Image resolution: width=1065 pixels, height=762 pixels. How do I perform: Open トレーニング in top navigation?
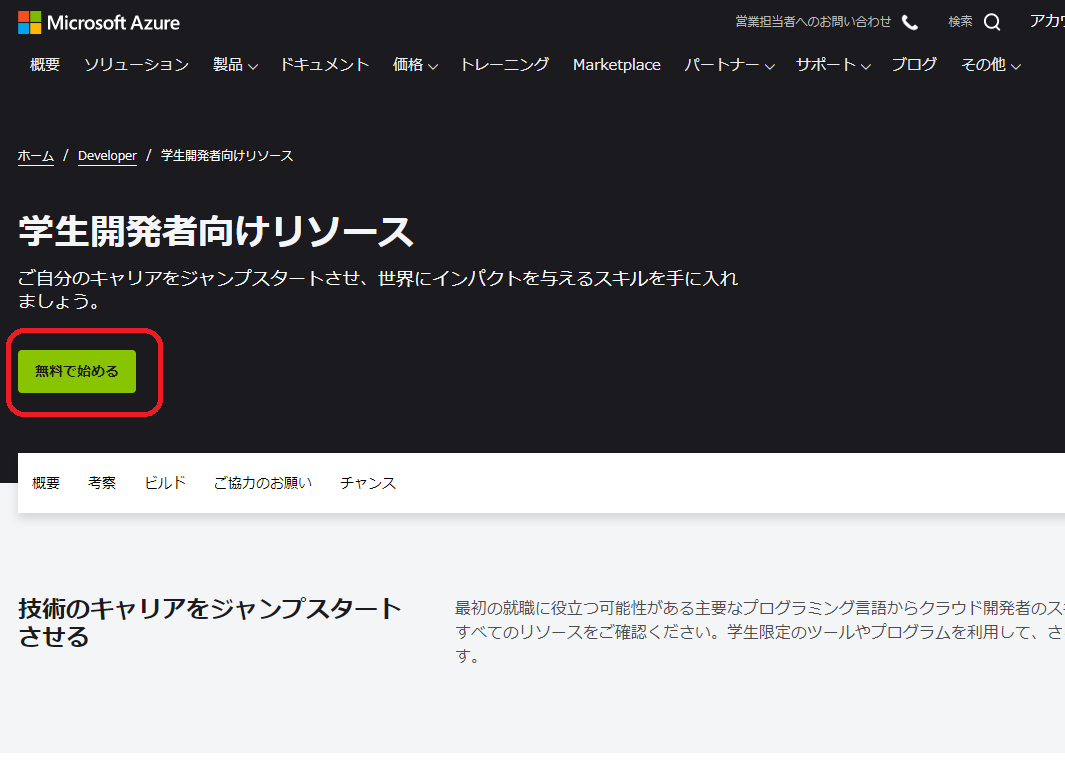tap(505, 65)
